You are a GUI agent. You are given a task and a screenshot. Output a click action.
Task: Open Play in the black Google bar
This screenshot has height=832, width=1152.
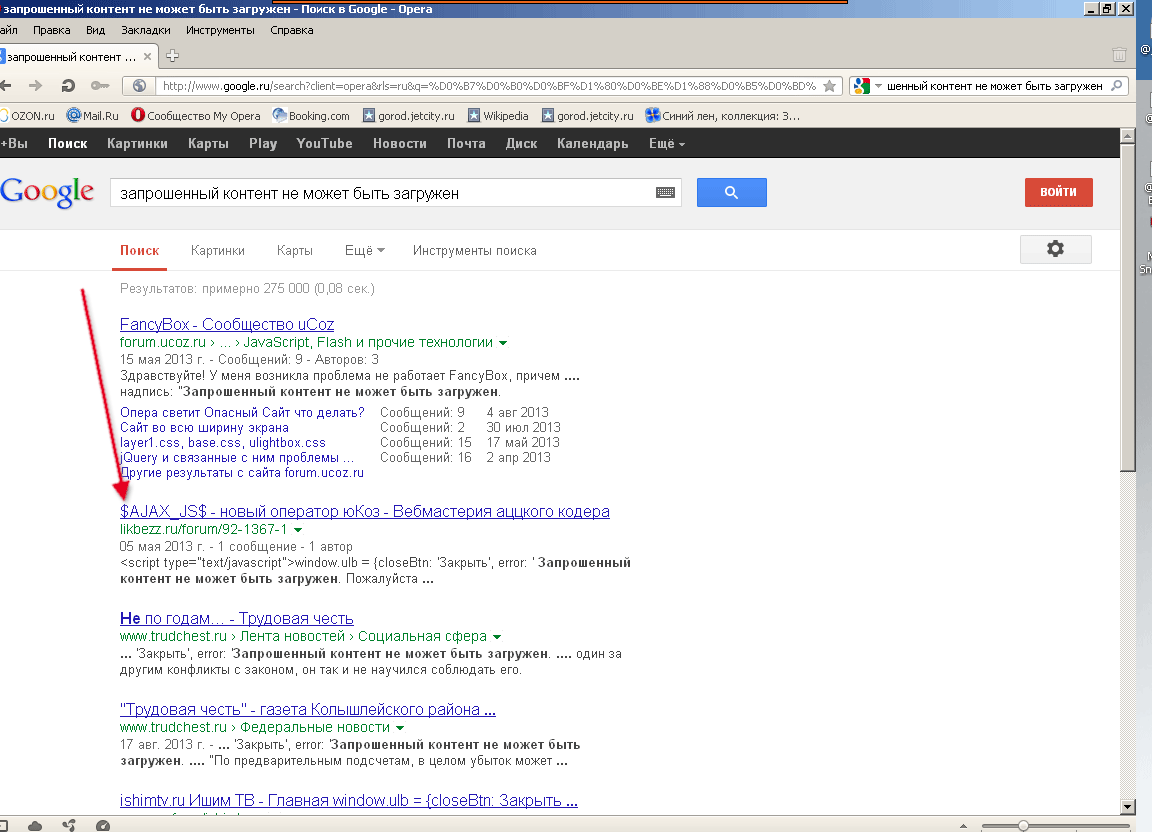click(x=263, y=143)
